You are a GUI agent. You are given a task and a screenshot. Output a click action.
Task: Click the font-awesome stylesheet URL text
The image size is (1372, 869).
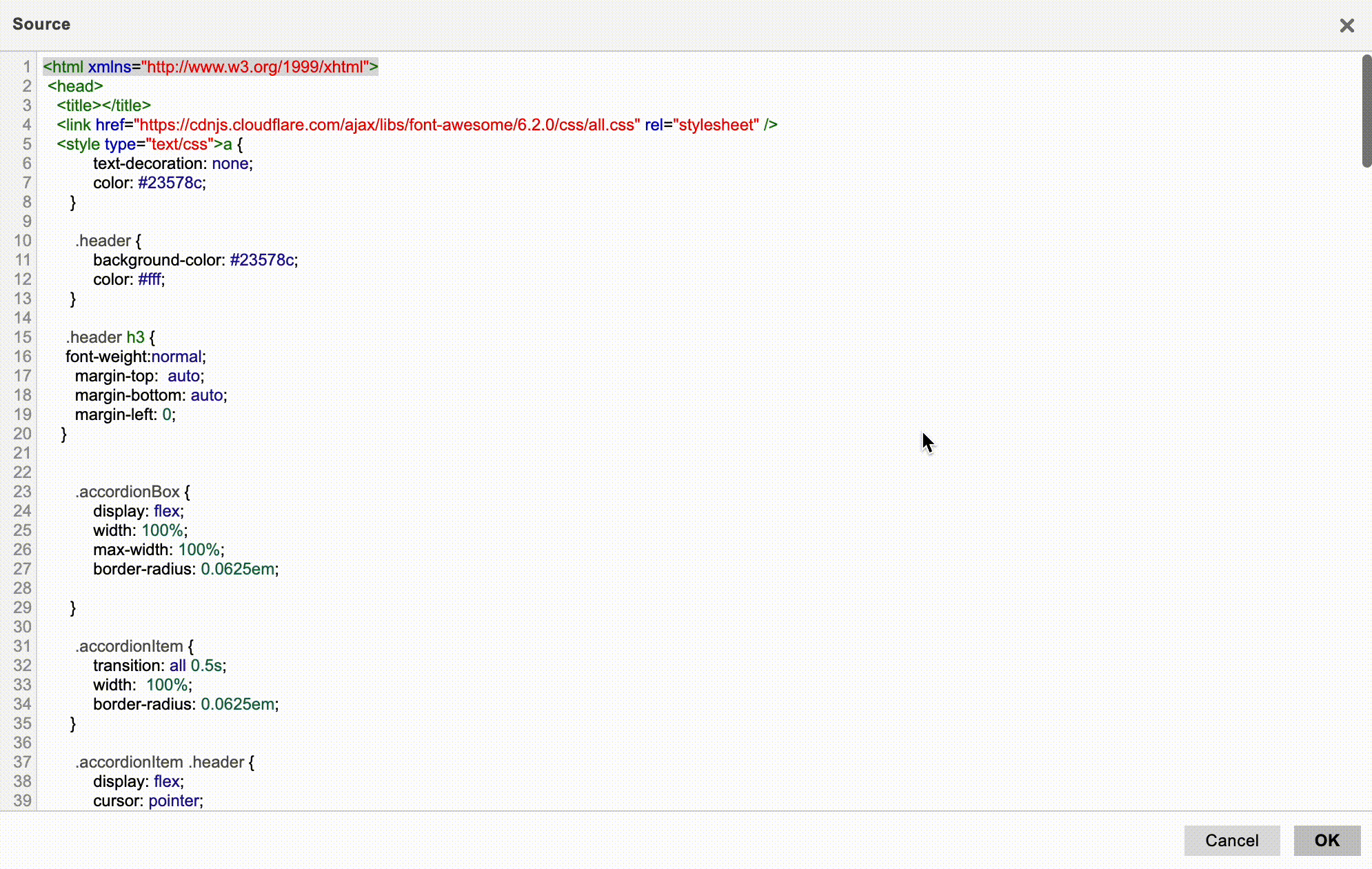point(386,125)
